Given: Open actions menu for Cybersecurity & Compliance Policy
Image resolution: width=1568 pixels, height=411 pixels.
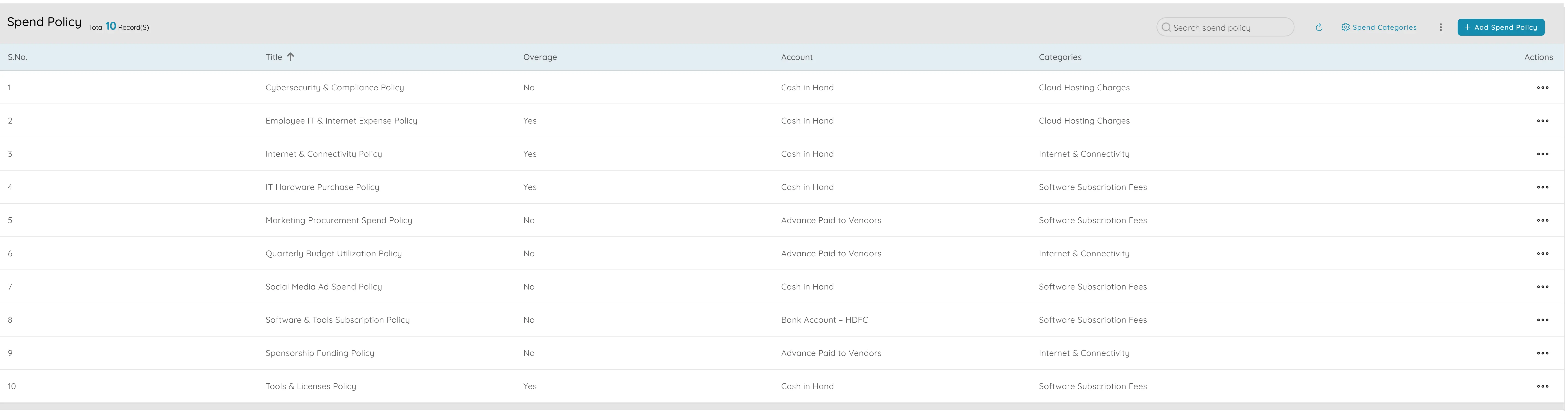Looking at the screenshot, I should [1542, 88].
